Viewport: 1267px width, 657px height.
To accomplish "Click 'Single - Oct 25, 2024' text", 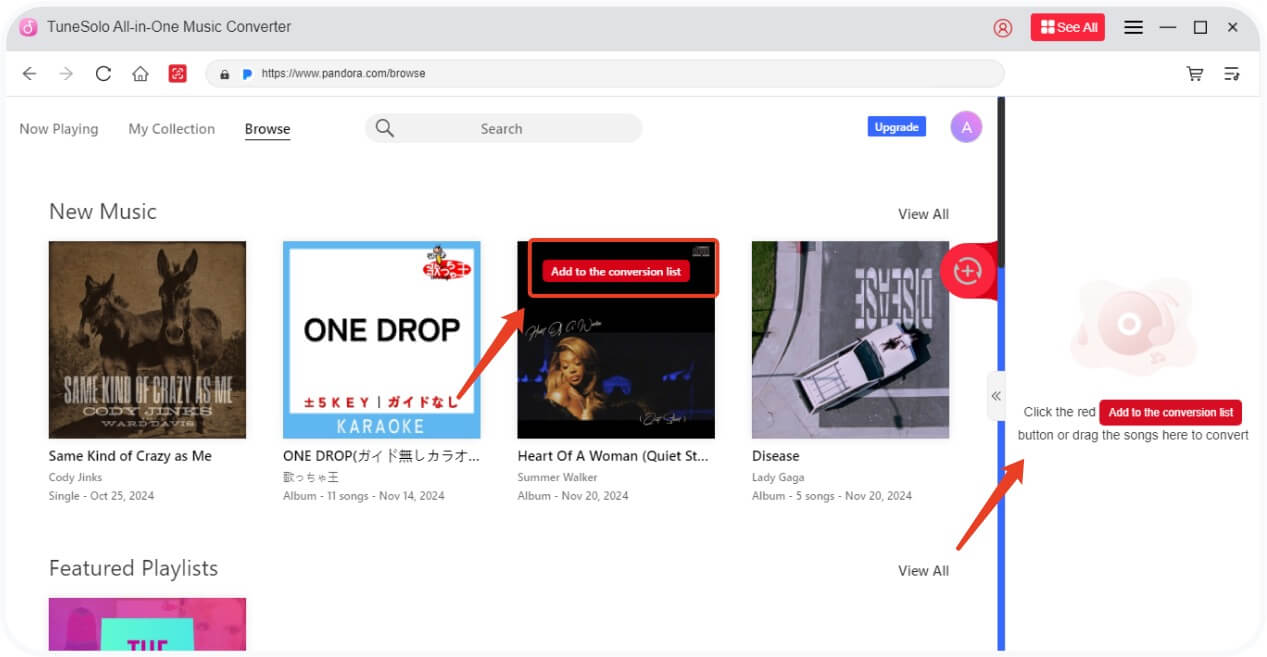I will [x=102, y=496].
